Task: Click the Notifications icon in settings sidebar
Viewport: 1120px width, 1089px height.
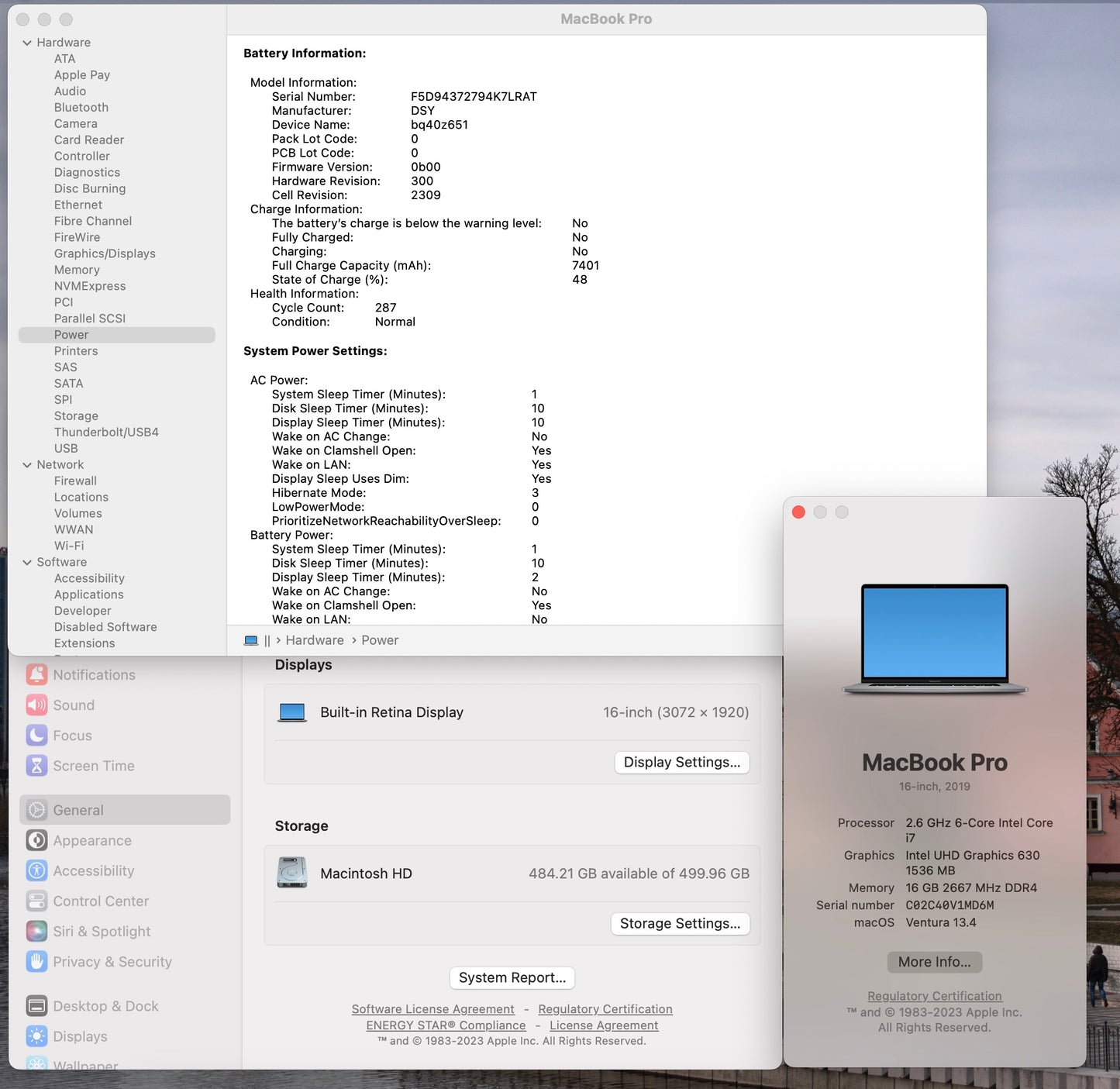Action: 36,674
